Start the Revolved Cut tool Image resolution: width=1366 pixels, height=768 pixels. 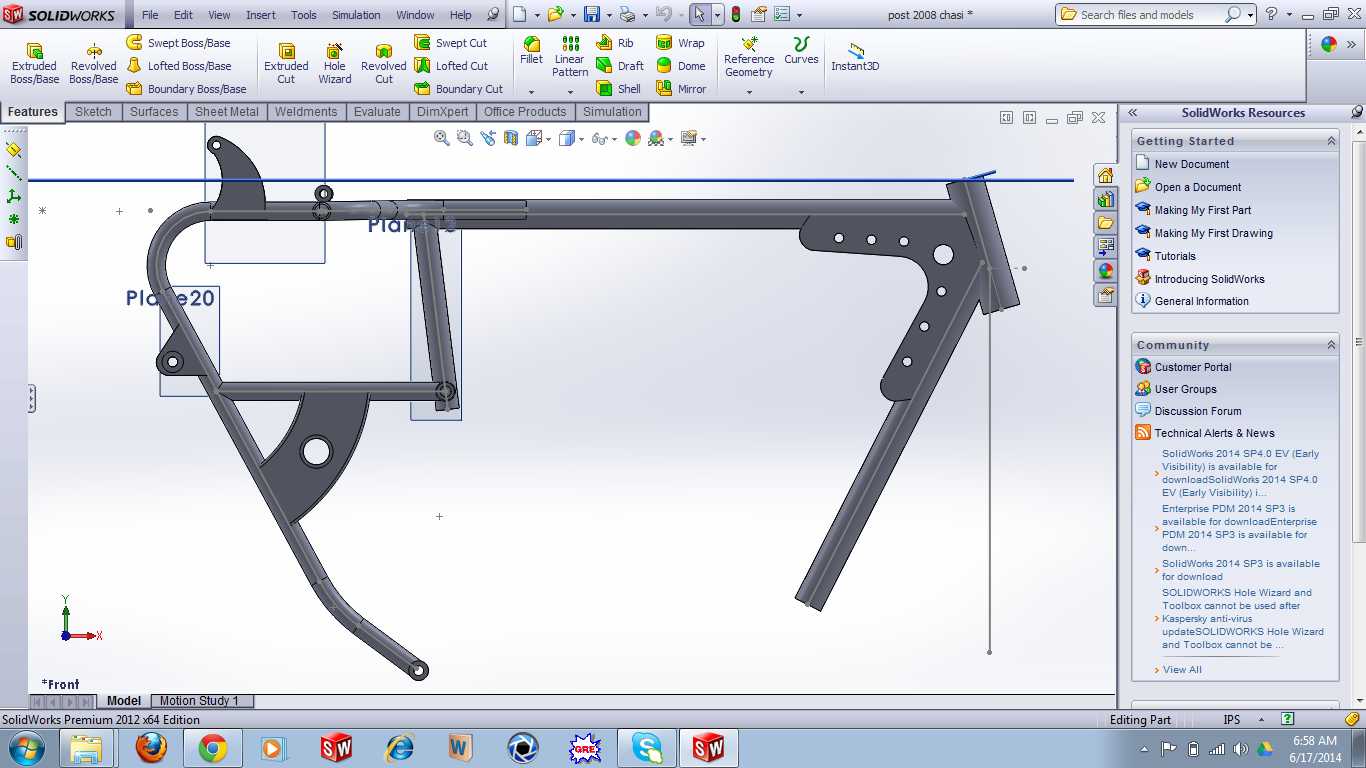point(384,64)
